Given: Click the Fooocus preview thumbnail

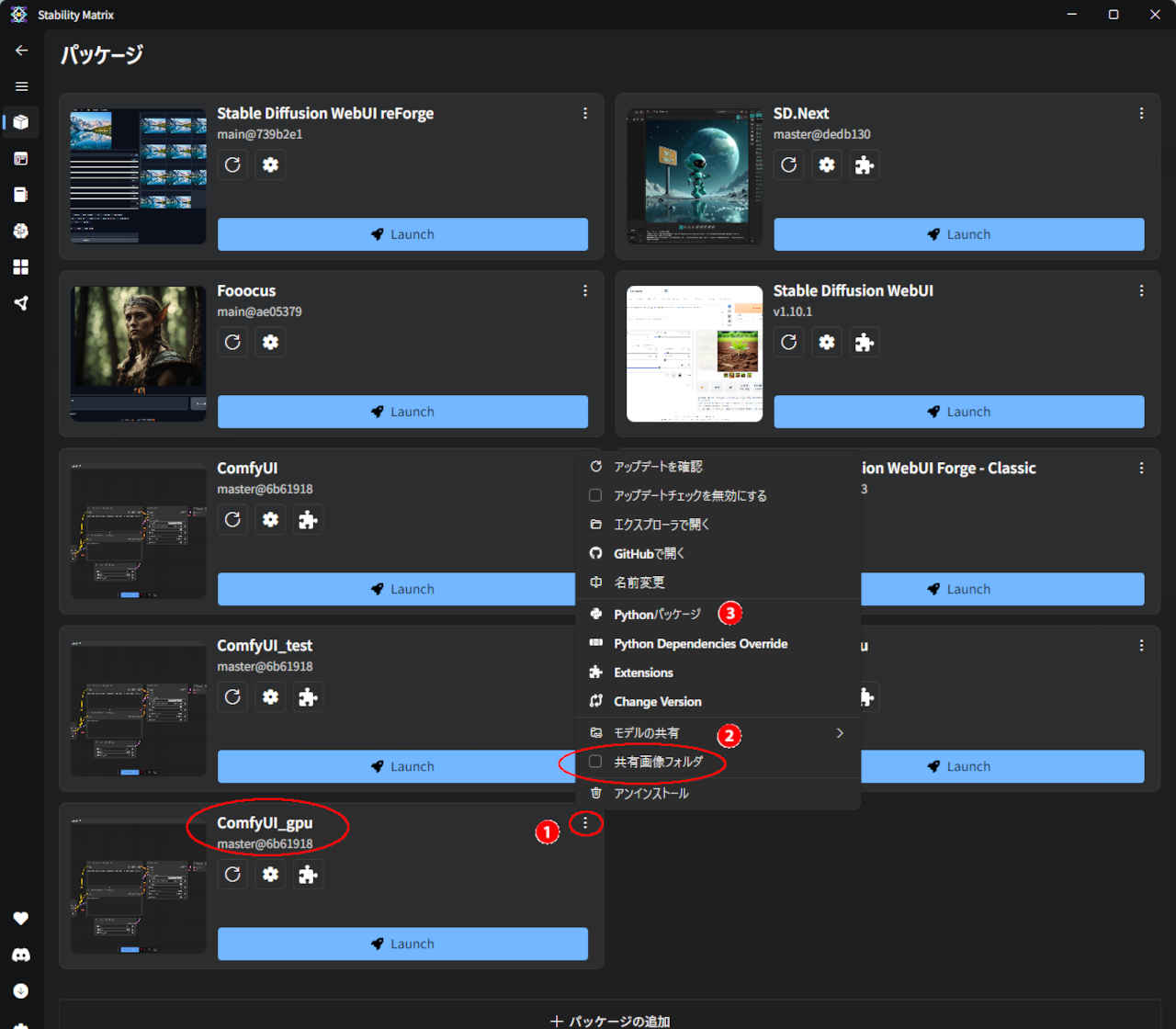Looking at the screenshot, I should point(138,354).
